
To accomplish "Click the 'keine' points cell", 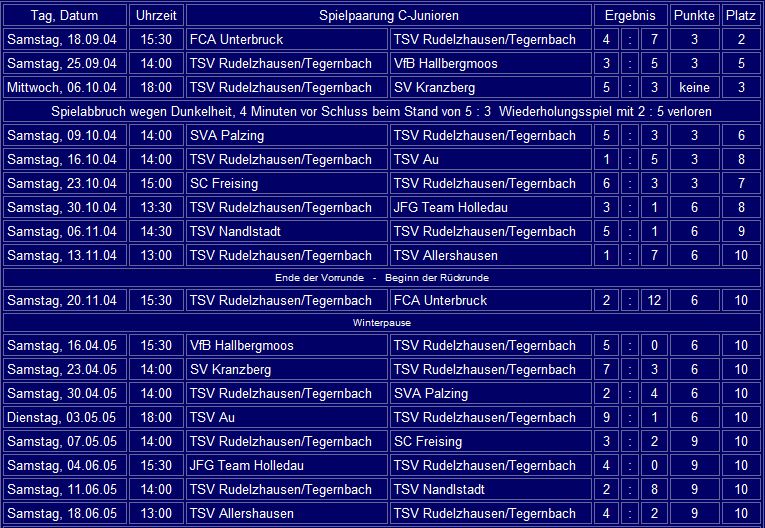I will 694,88.
